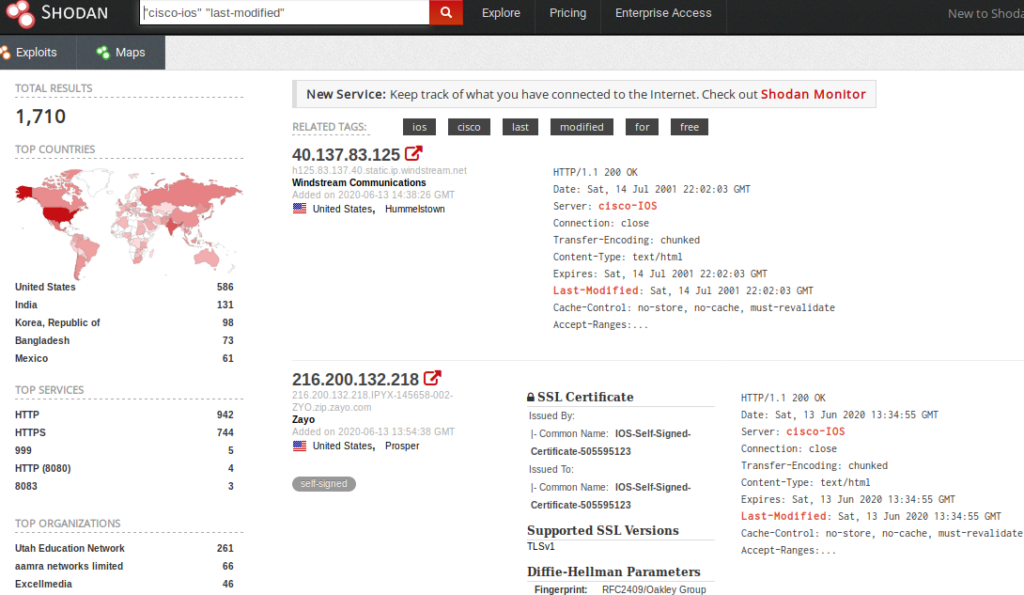The image size is (1024, 595).
Task: Select the 'last' related tag
Action: coord(520,127)
